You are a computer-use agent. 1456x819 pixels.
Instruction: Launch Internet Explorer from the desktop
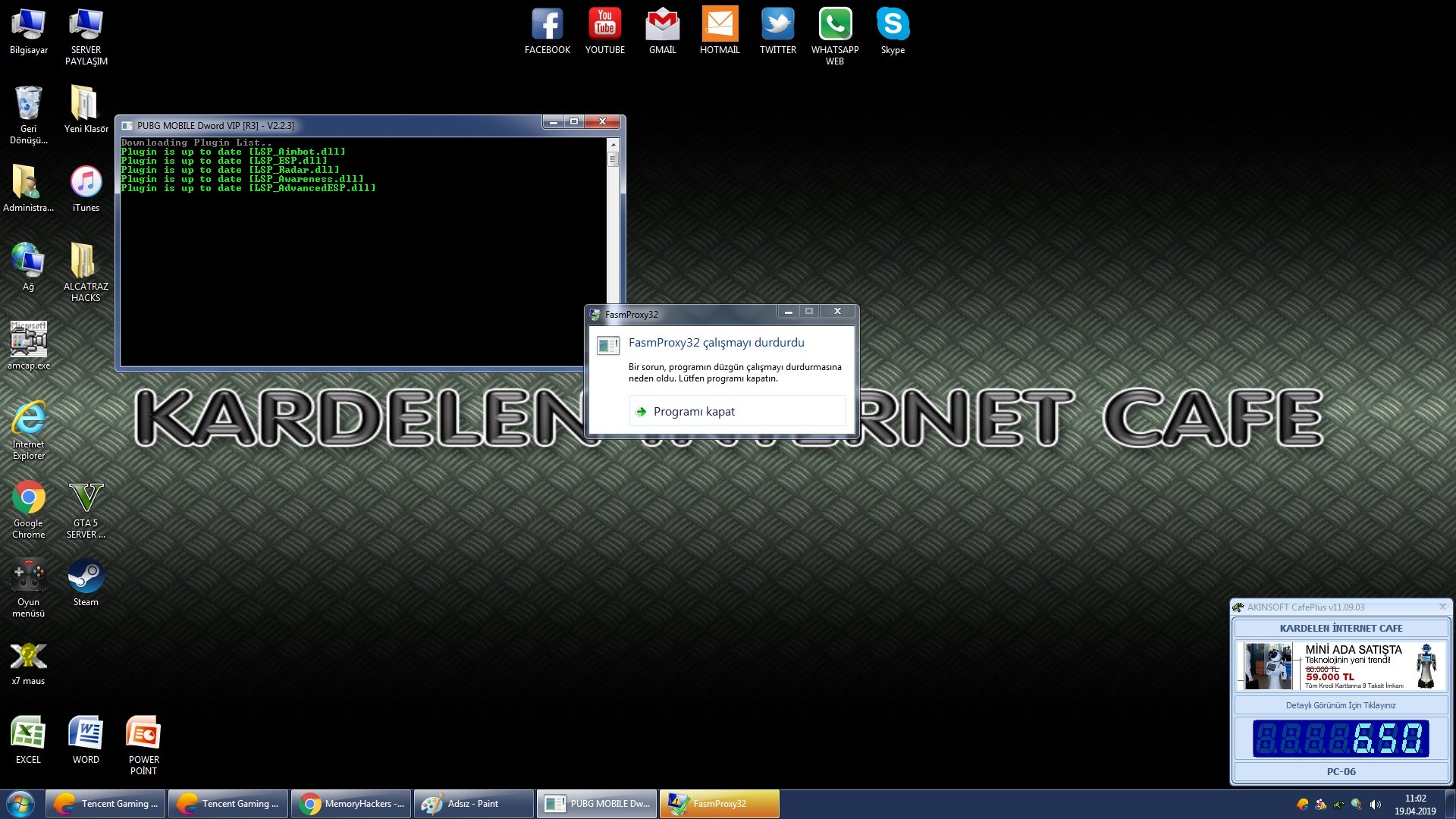[x=28, y=431]
